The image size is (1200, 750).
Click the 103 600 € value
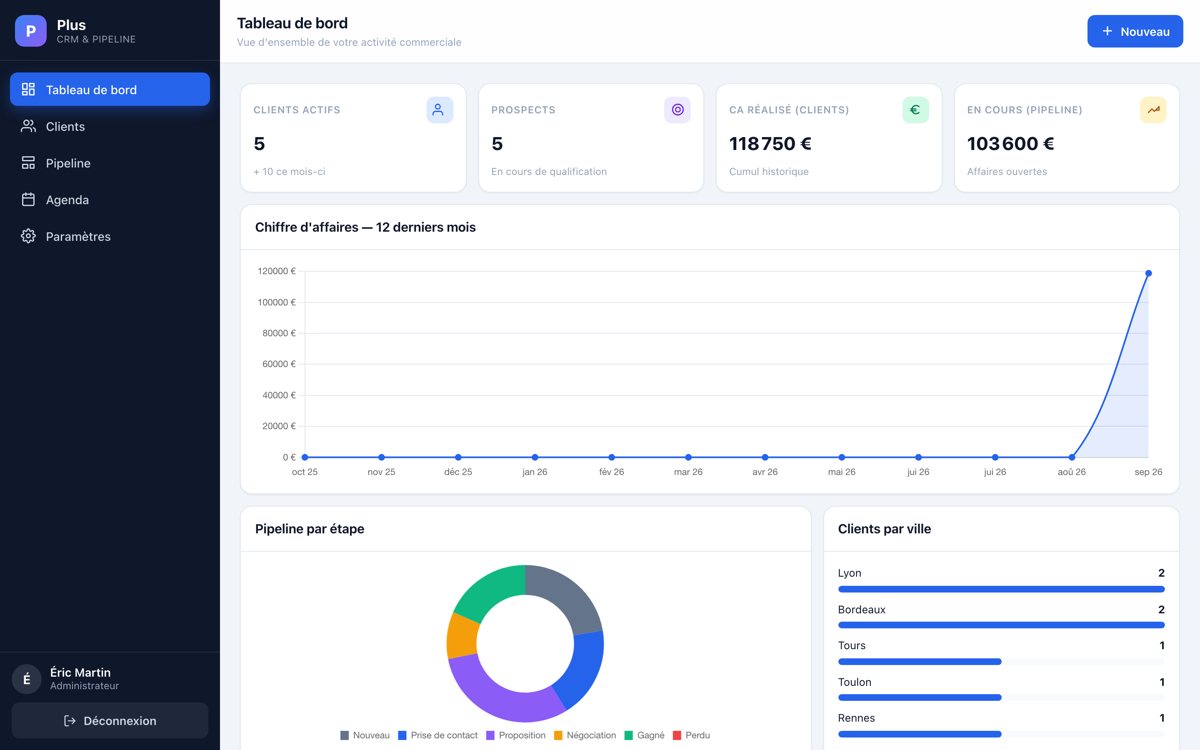(1010, 144)
